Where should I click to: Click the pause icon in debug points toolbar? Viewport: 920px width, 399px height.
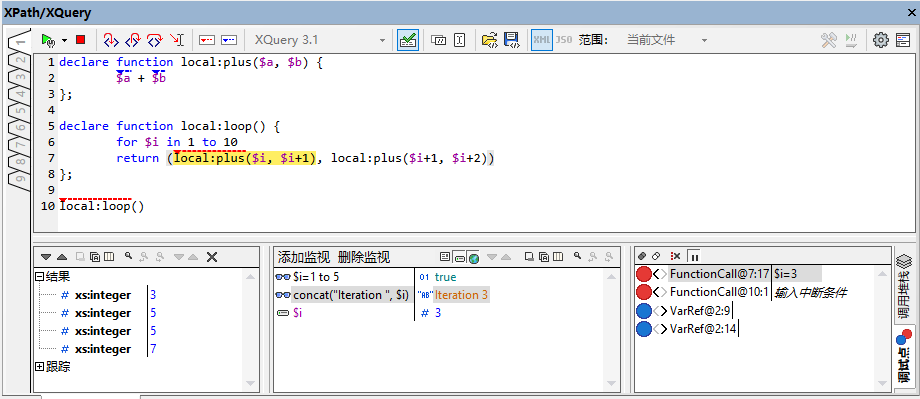[694, 256]
